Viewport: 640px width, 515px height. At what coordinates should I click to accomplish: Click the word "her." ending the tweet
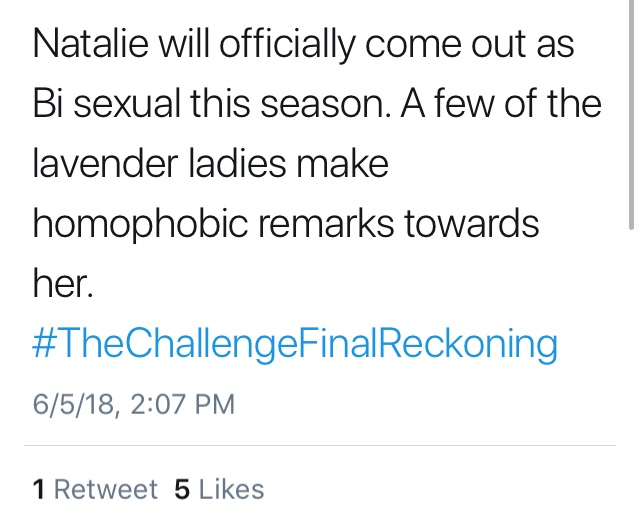pos(63,283)
